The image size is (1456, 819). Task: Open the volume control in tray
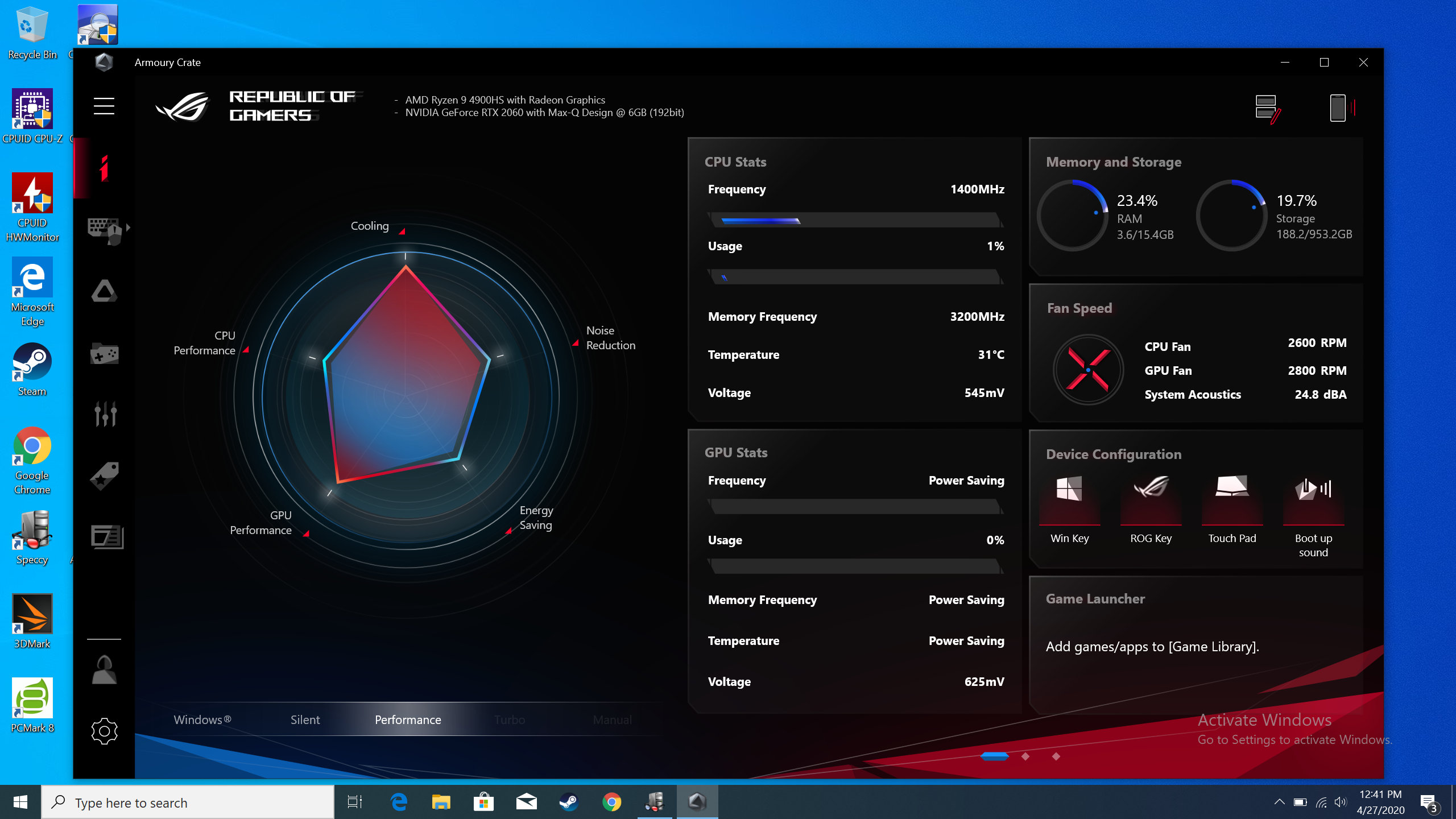click(1340, 802)
